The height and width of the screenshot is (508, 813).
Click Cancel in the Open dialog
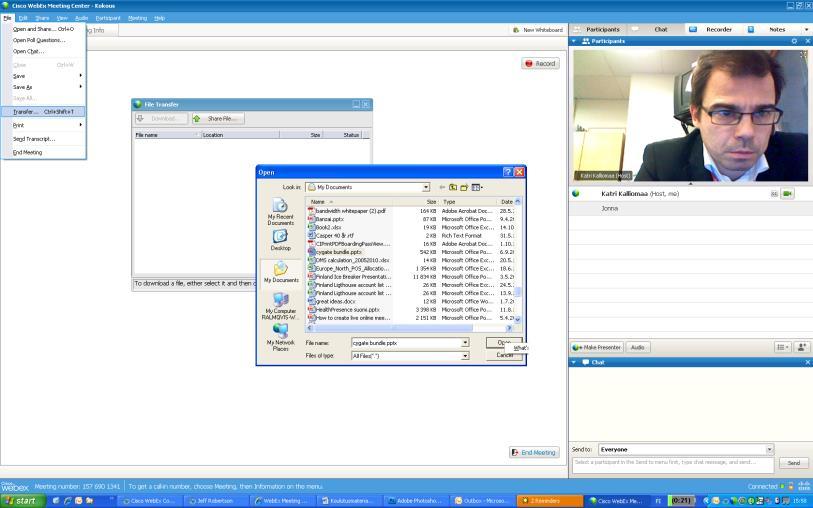click(504, 356)
